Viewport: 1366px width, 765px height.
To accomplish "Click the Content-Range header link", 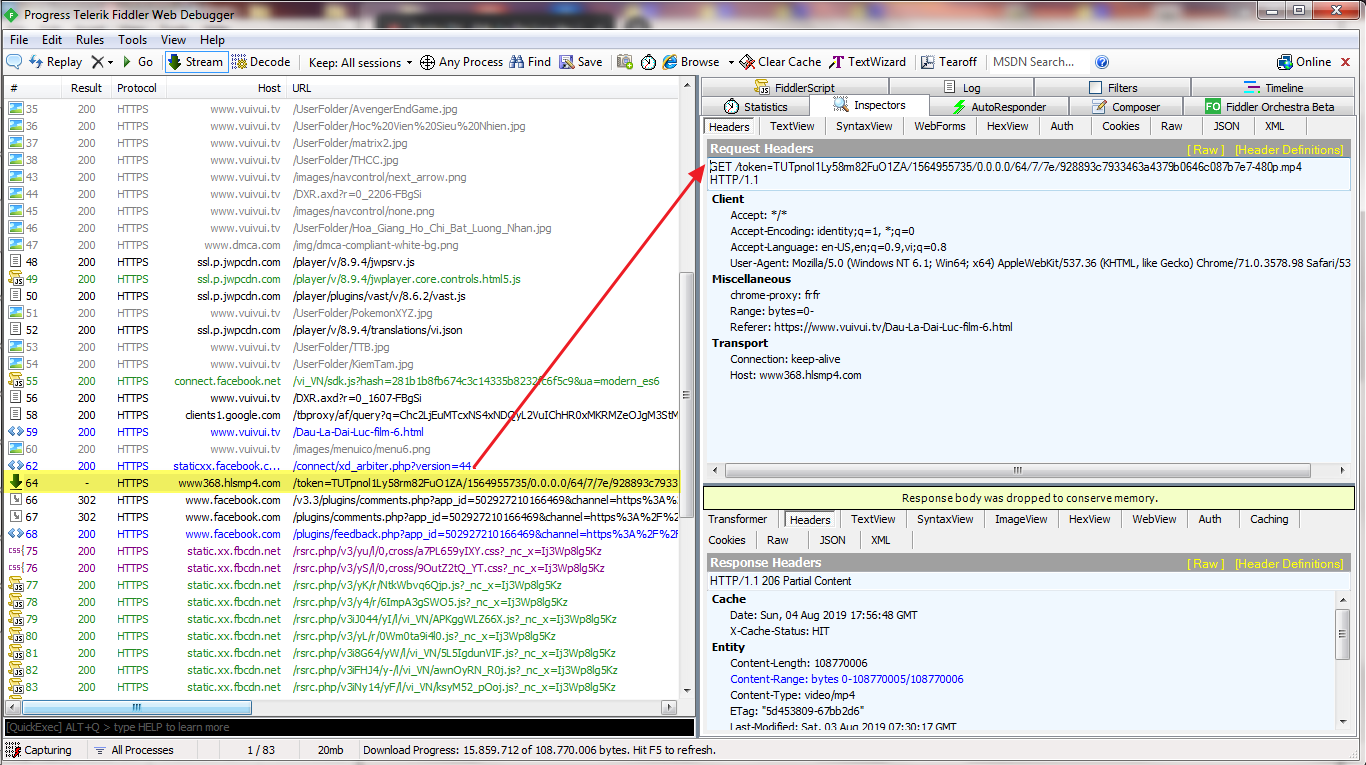I will [x=847, y=679].
